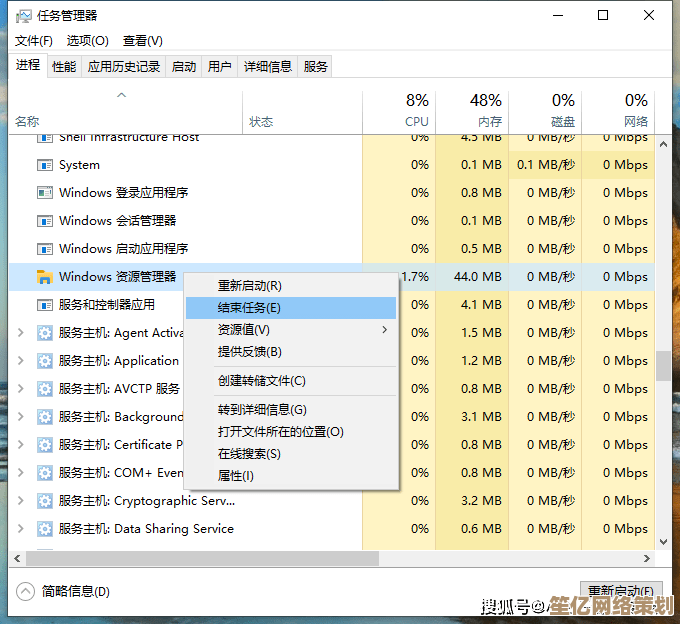680x624 pixels.
Task: Click the System process icon
Action: tap(44, 165)
